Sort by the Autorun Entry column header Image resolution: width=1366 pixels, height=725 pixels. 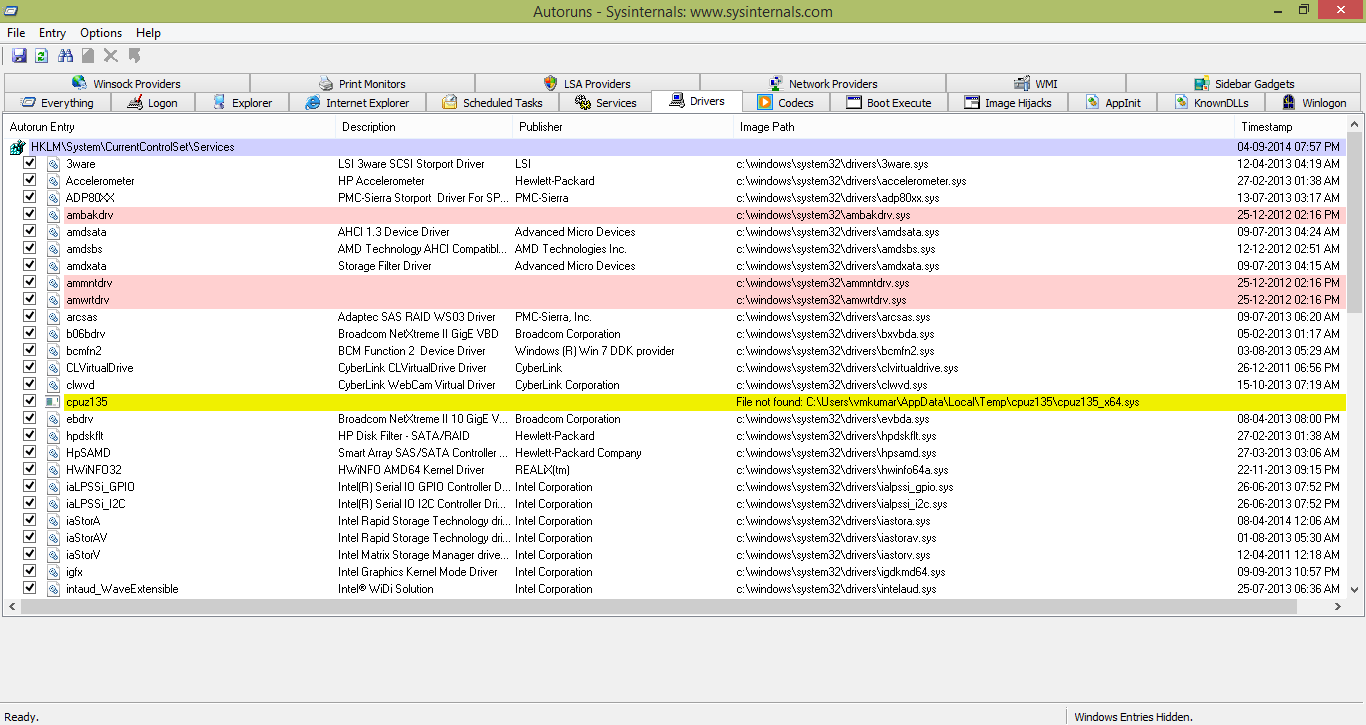(169, 127)
